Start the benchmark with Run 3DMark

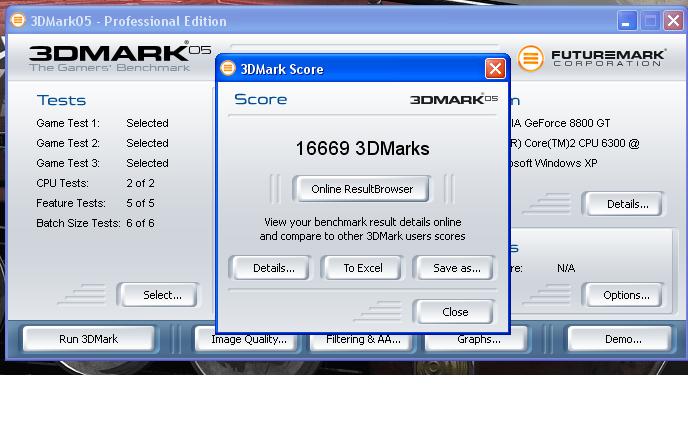(88, 339)
